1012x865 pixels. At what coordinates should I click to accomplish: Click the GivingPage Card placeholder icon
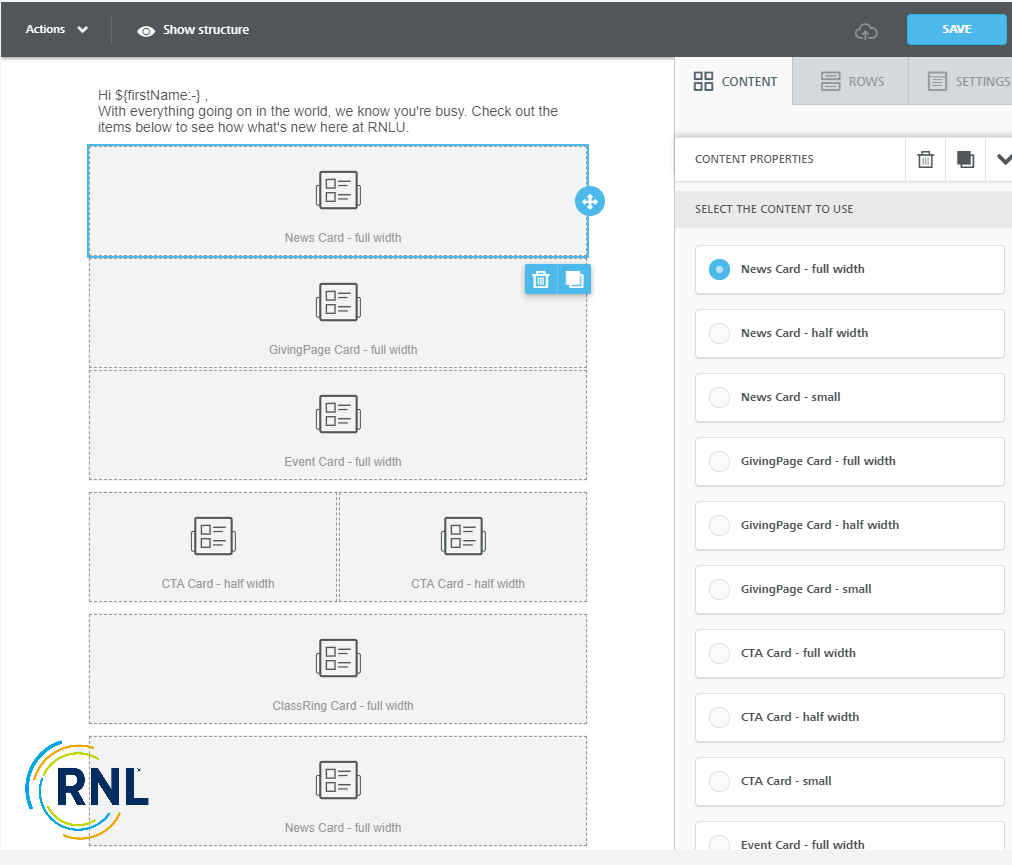point(338,302)
